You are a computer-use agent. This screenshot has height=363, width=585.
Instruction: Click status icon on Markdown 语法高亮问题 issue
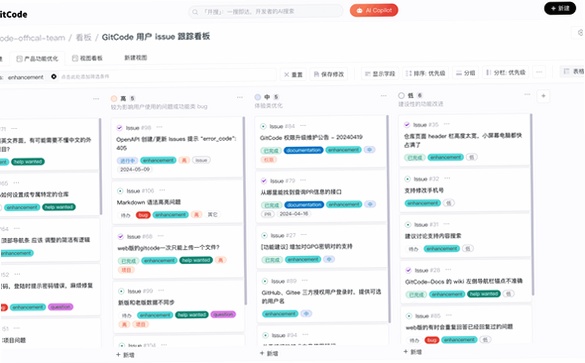(x=120, y=191)
